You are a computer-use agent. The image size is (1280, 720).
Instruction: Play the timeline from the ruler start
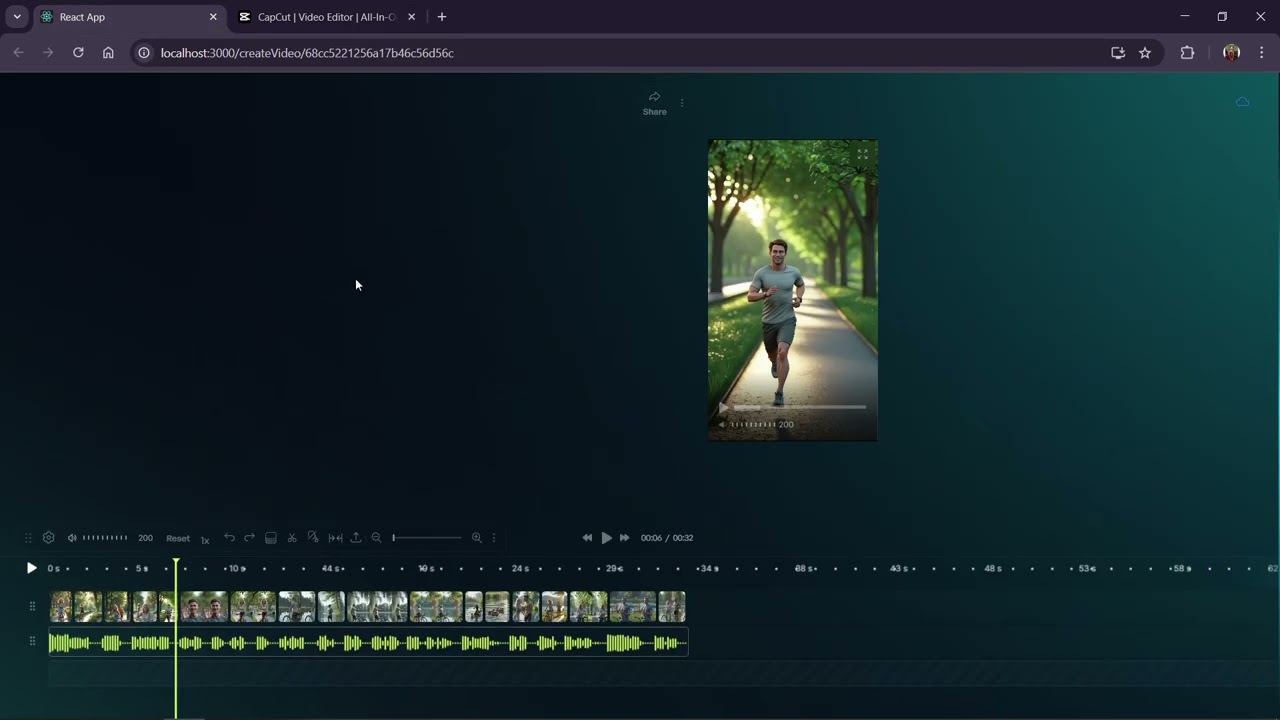[x=31, y=568]
